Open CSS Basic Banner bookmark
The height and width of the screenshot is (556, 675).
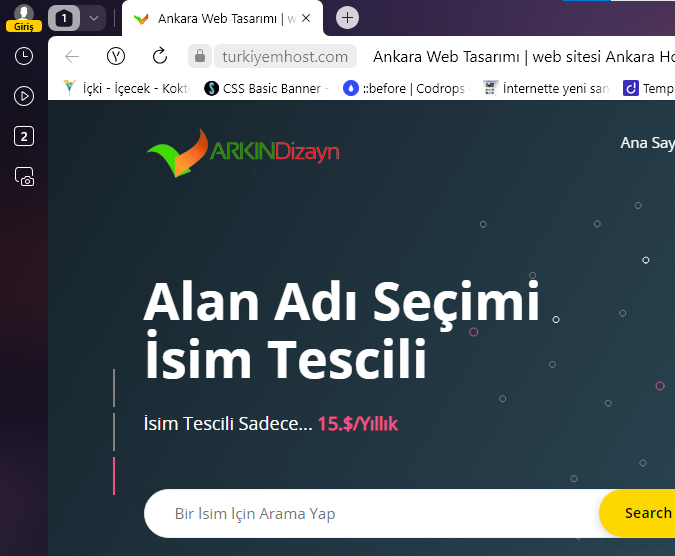tap(266, 88)
